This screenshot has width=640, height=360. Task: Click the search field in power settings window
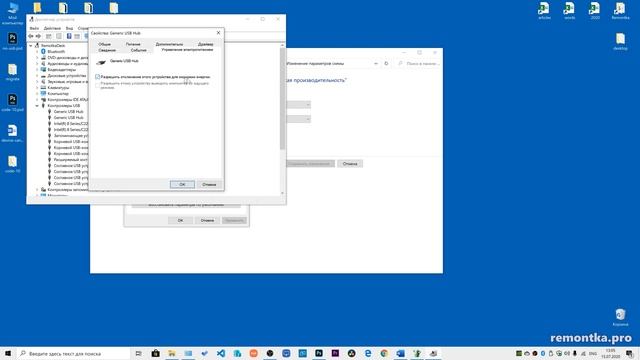420,64
